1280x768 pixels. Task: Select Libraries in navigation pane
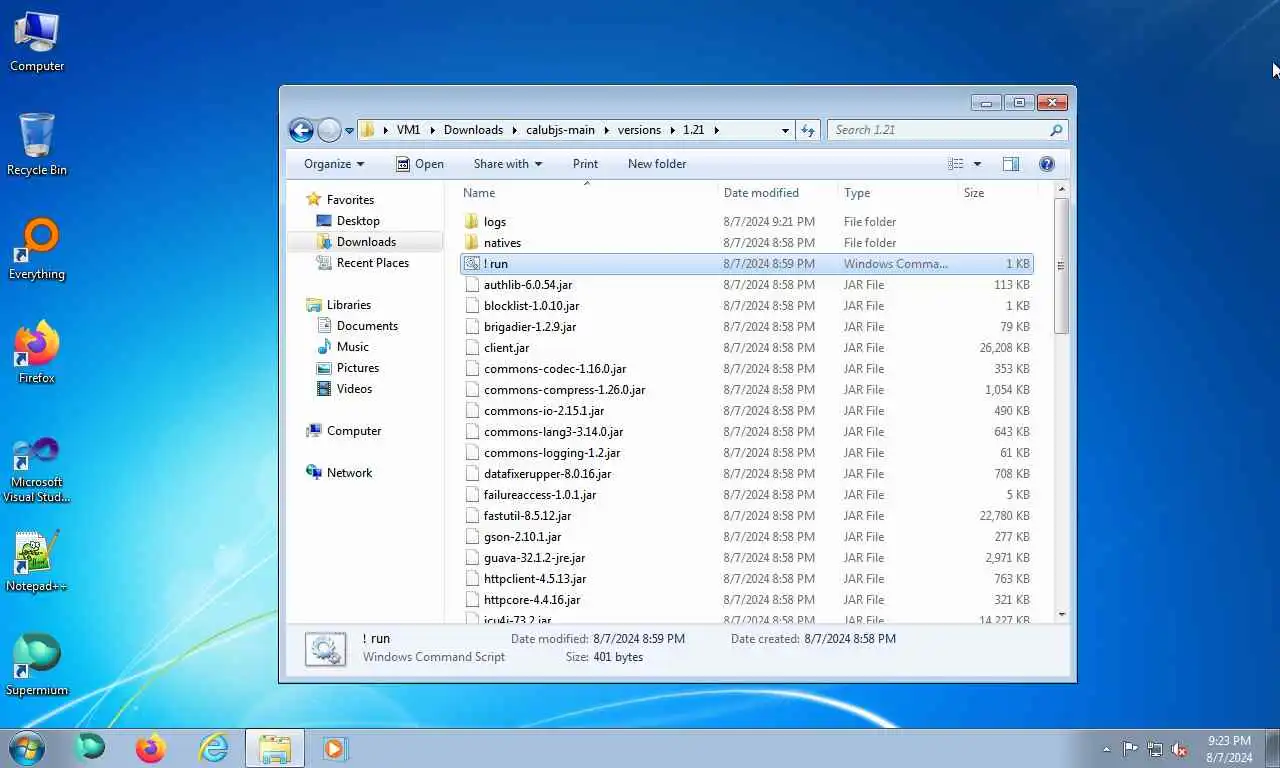348,305
